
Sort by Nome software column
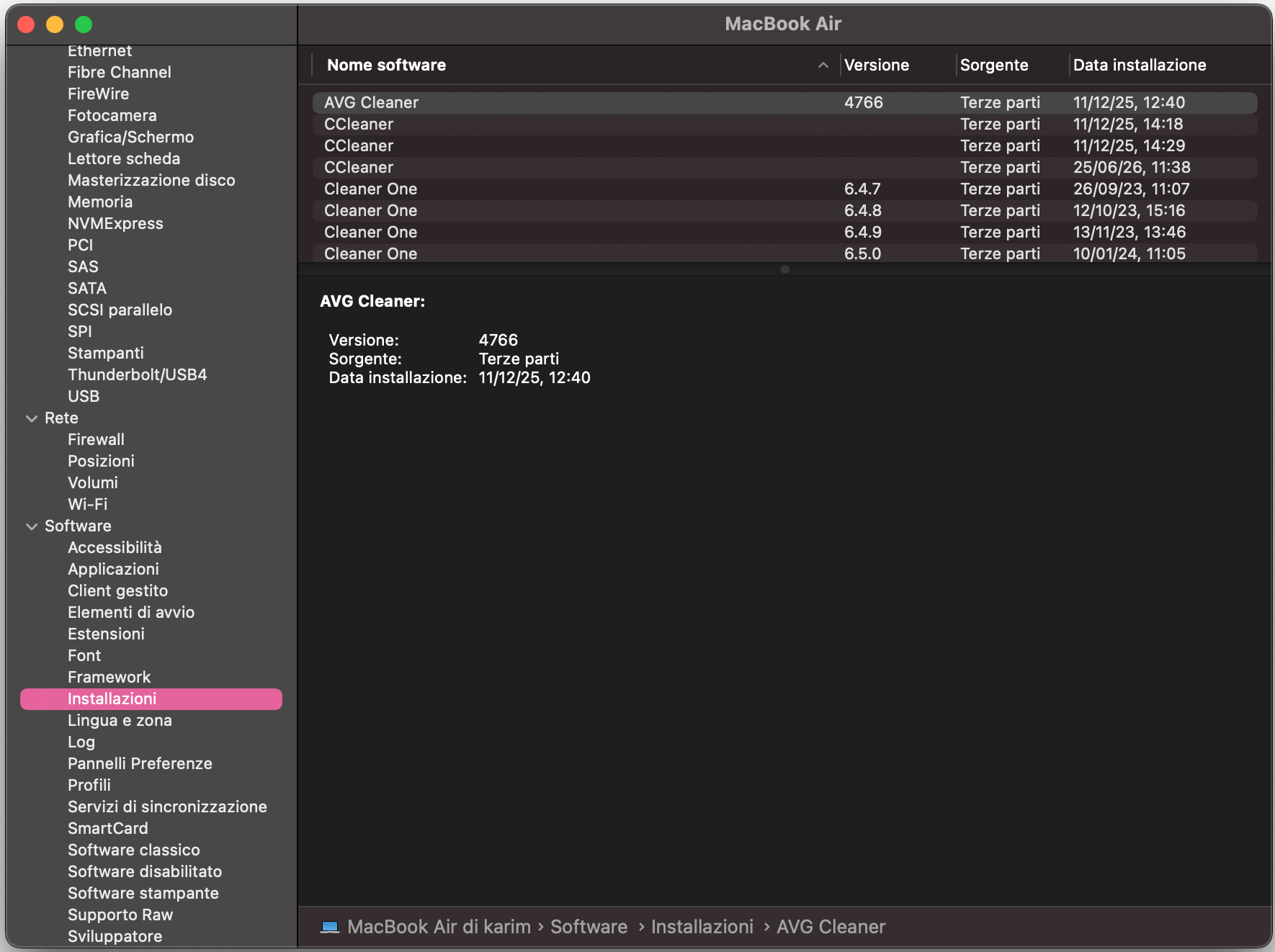tap(387, 65)
